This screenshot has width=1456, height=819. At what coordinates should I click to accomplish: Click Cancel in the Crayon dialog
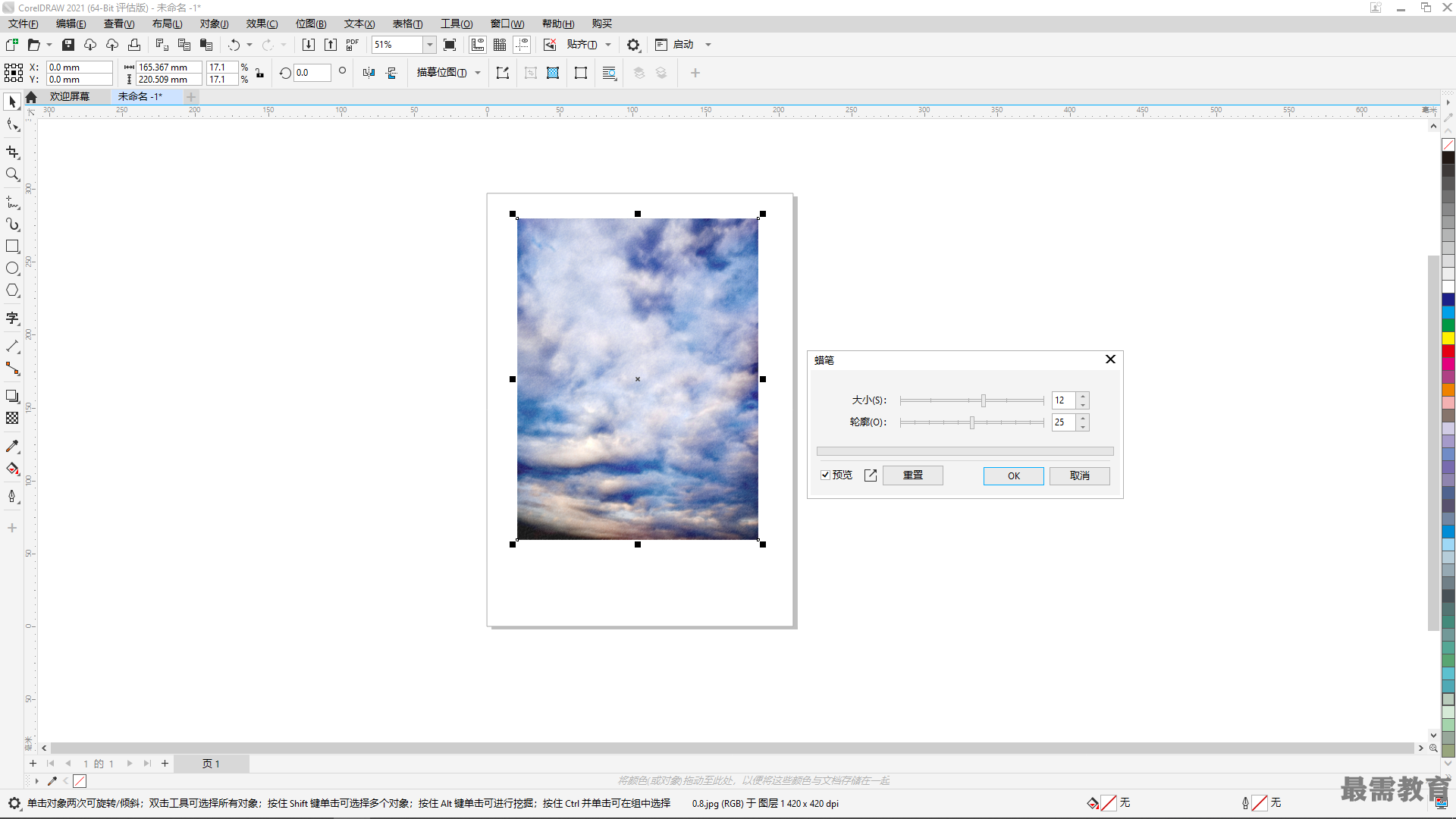tap(1079, 475)
